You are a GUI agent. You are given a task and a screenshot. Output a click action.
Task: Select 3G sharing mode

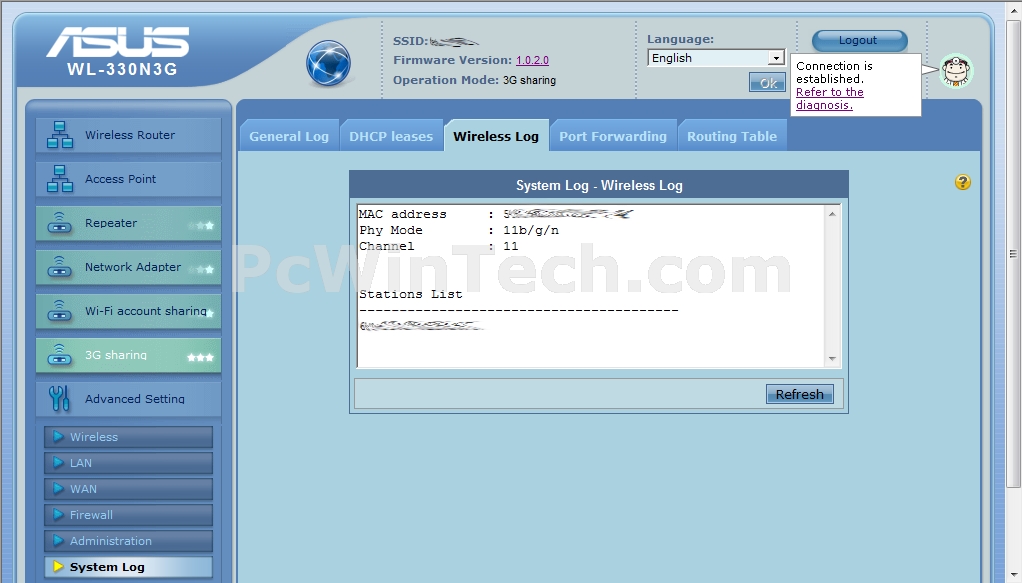(x=128, y=355)
